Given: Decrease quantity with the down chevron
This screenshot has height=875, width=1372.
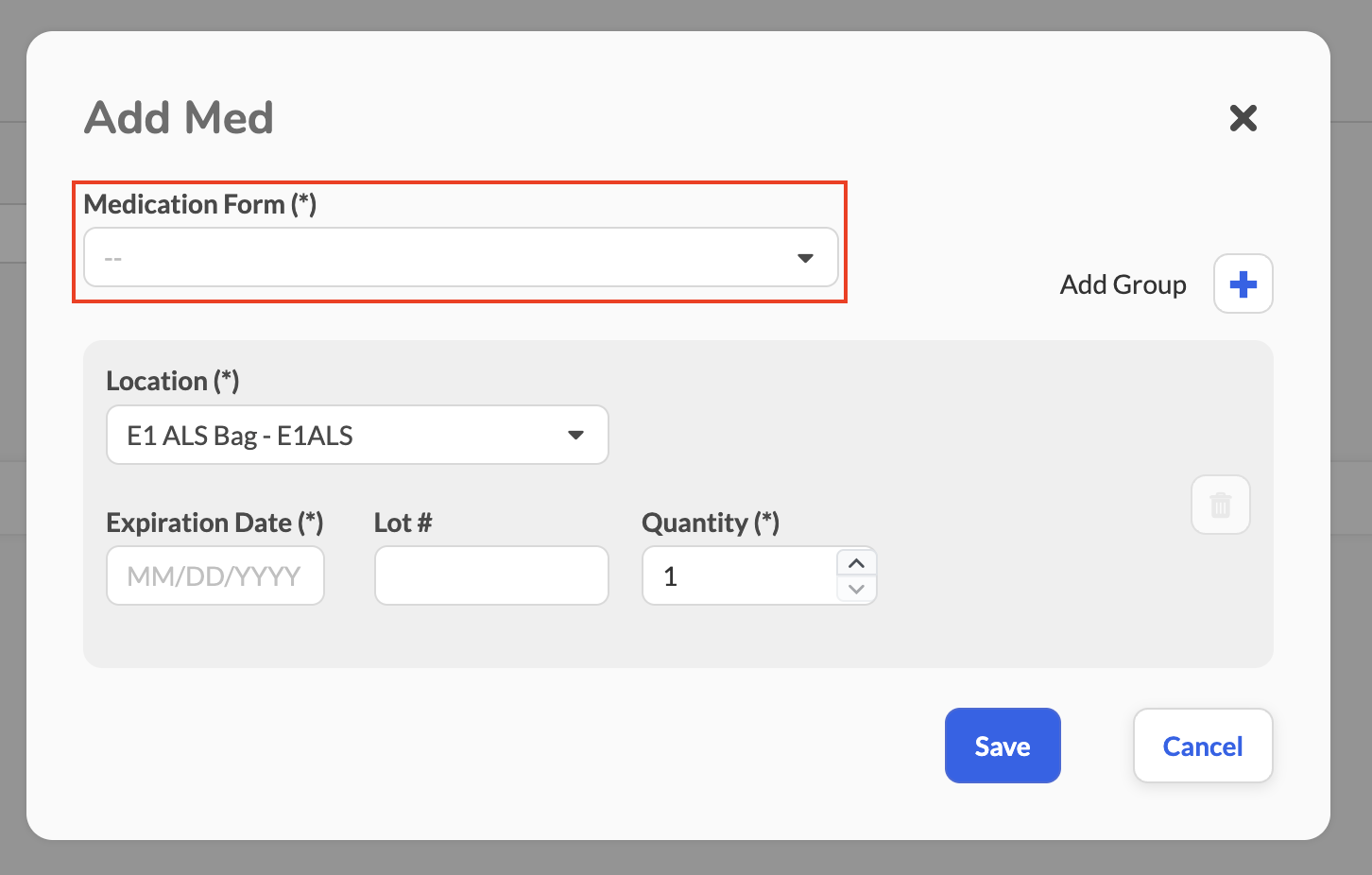Looking at the screenshot, I should (x=857, y=589).
